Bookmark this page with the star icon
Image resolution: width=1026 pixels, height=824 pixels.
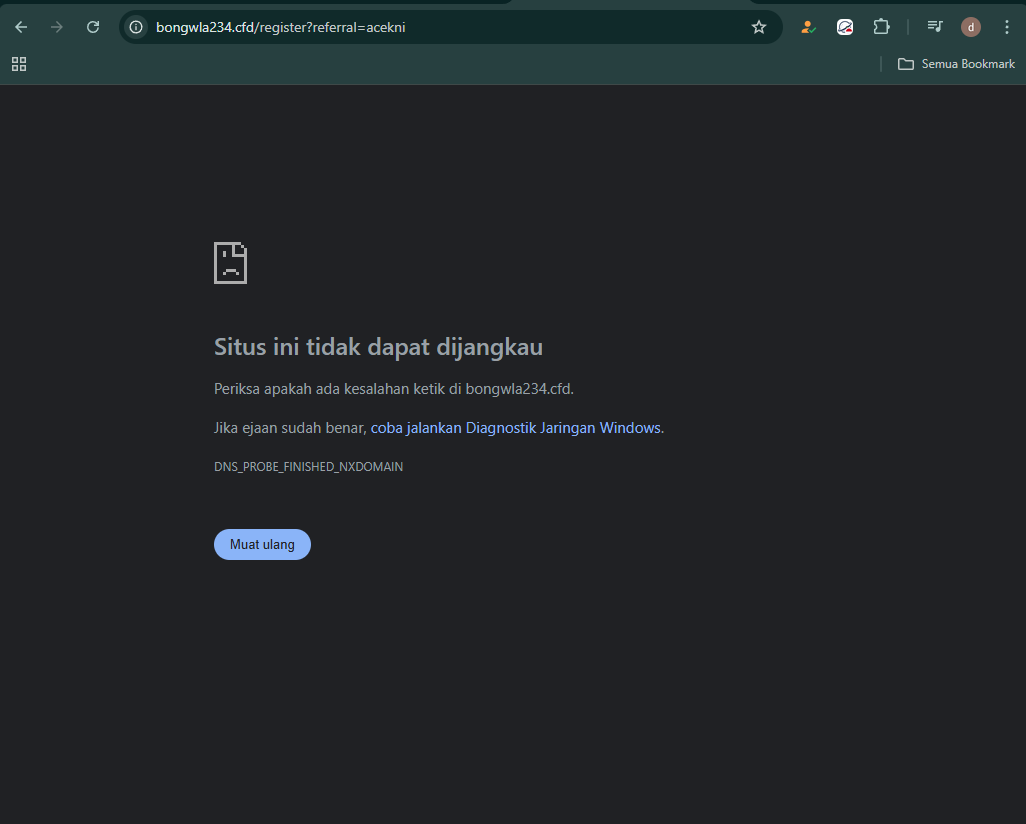point(758,27)
